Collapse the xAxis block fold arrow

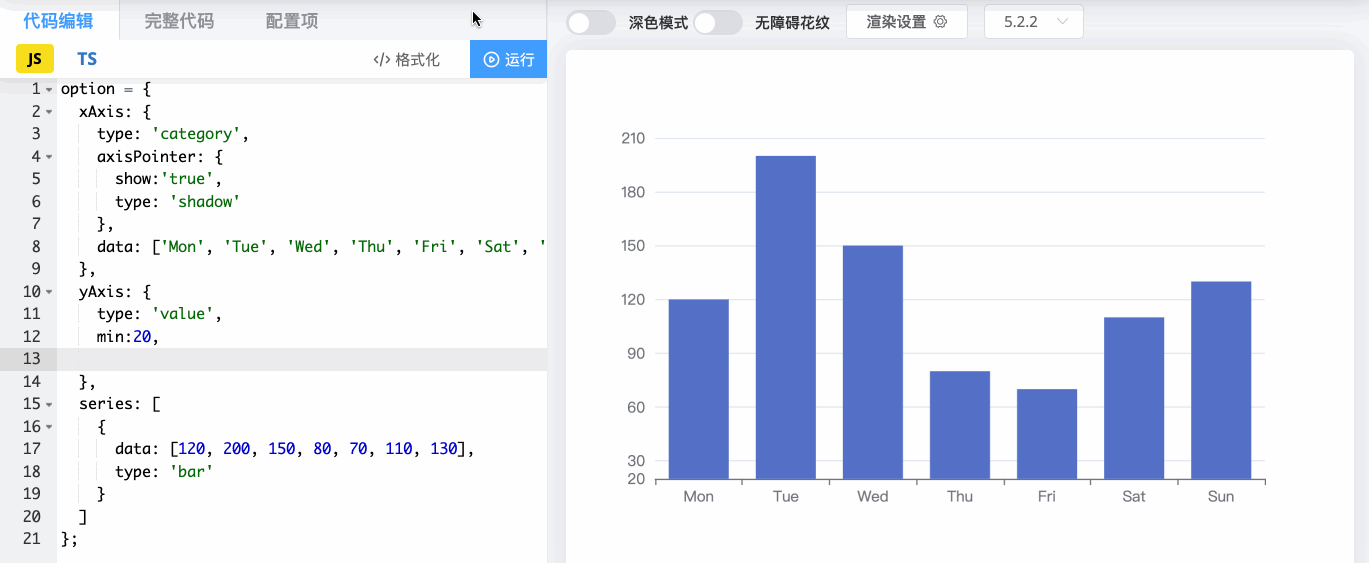tap(49, 111)
